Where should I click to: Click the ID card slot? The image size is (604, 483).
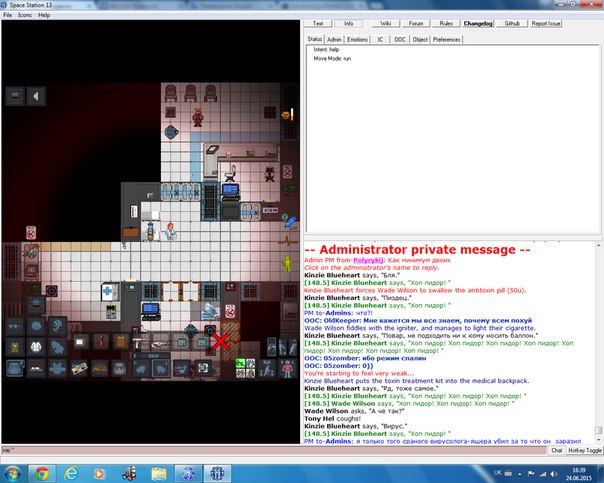click(79, 368)
